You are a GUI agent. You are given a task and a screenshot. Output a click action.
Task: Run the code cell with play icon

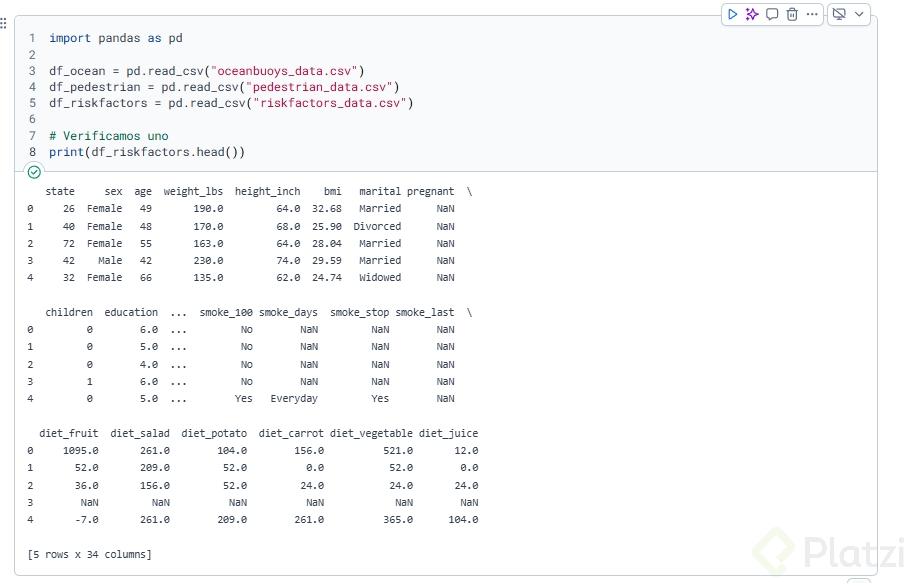point(733,14)
